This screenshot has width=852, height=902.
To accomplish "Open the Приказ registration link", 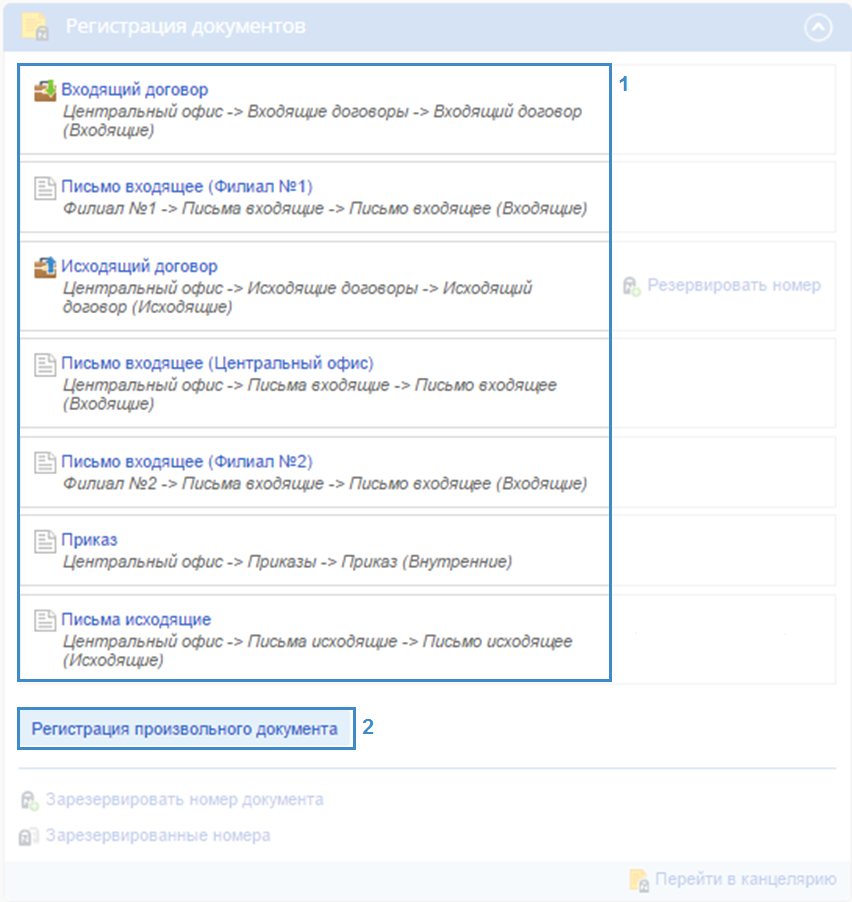I will click(89, 540).
